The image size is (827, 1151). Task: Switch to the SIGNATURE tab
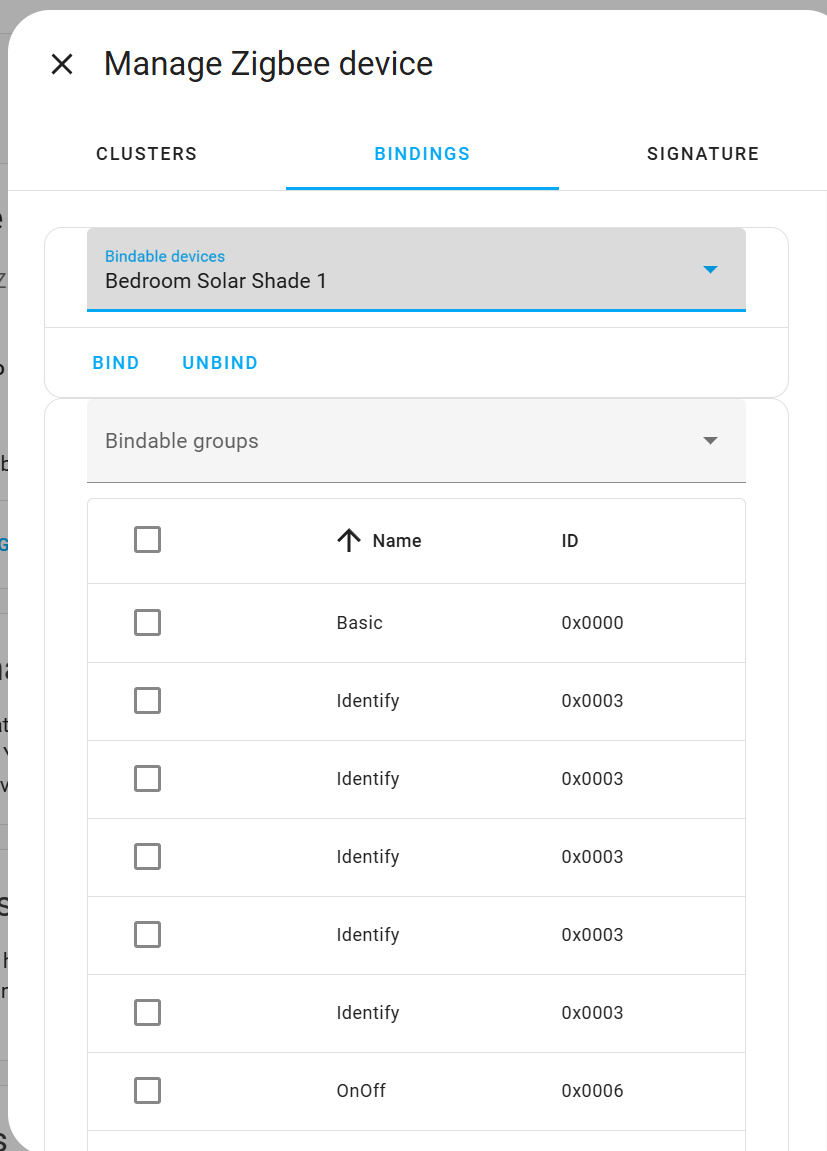[x=702, y=153]
